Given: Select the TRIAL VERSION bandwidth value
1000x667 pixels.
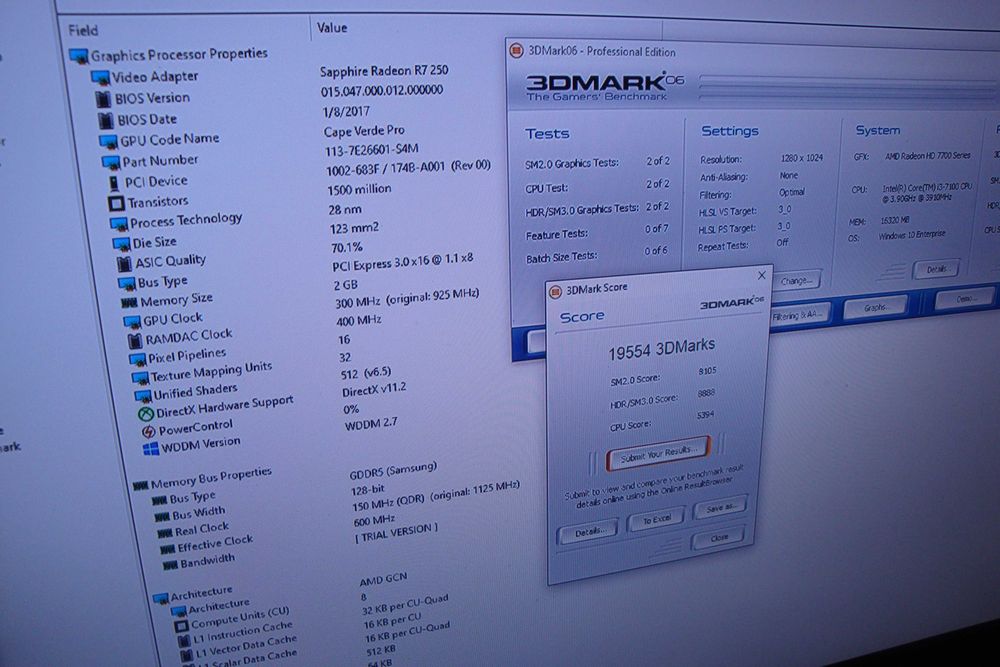Looking at the screenshot, I should pos(397,533).
